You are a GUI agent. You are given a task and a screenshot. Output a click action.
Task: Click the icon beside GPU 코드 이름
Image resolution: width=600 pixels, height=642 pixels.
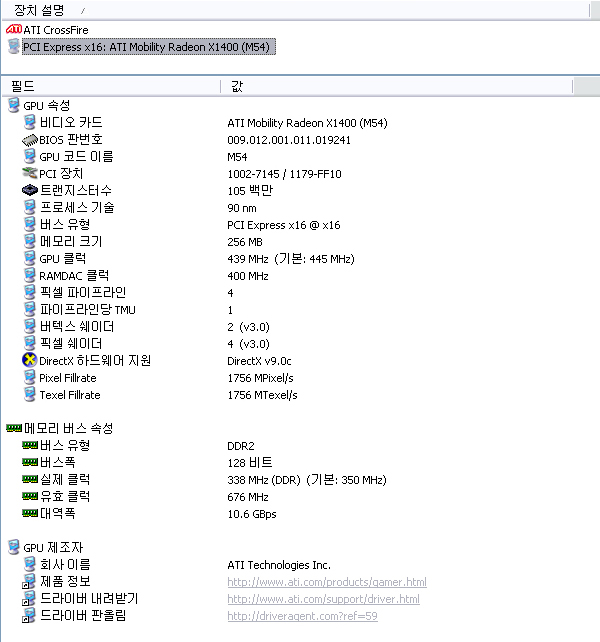pos(29,156)
